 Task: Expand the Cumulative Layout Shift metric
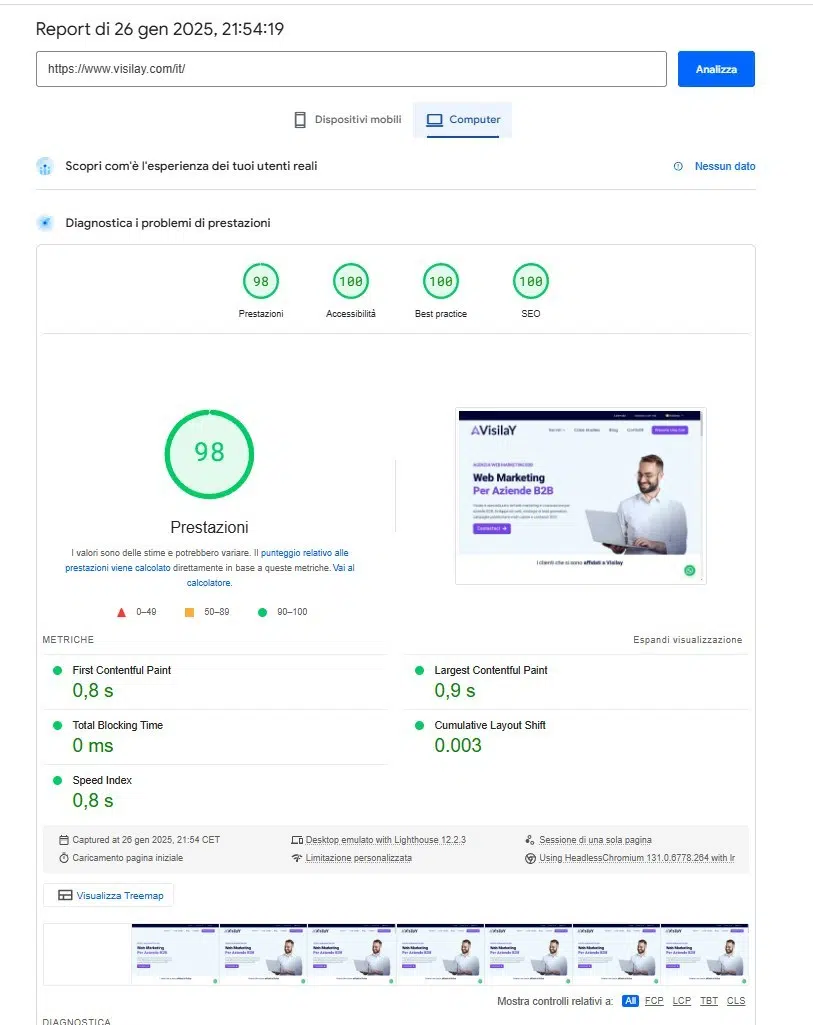click(x=576, y=737)
